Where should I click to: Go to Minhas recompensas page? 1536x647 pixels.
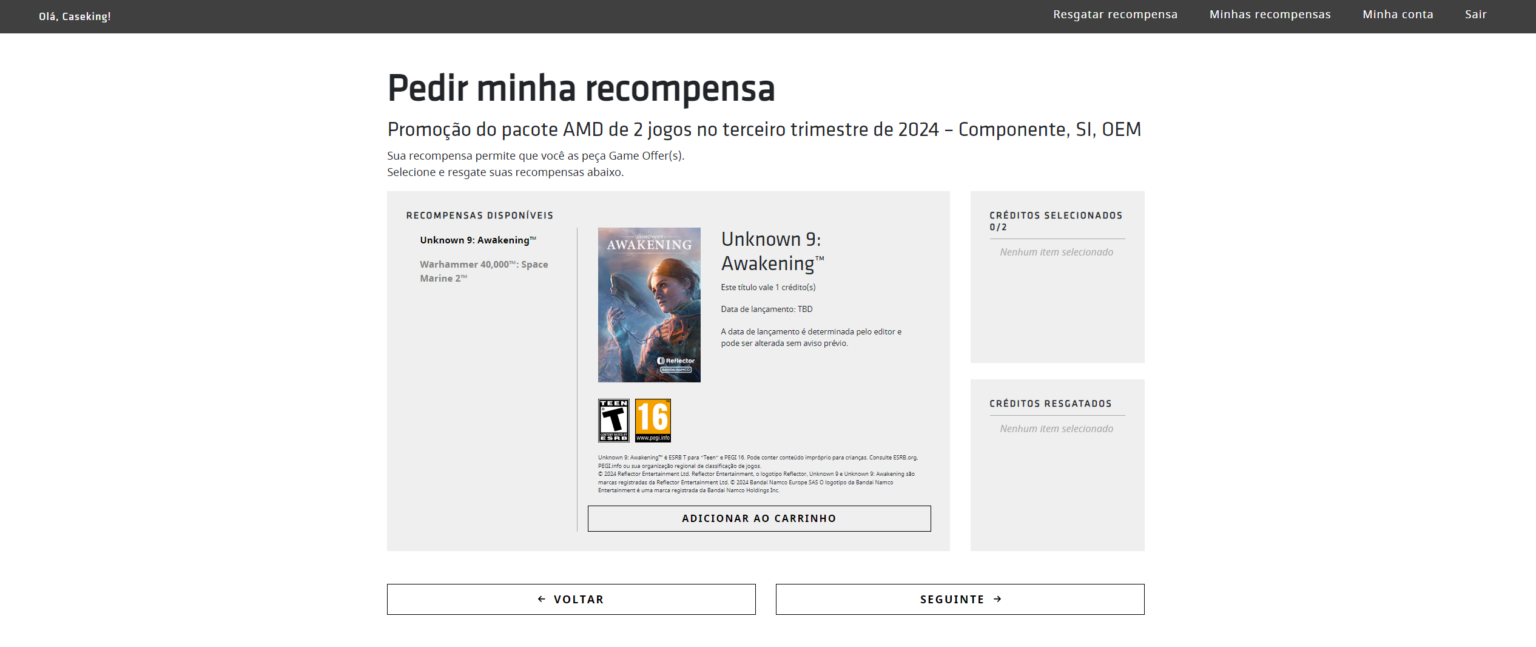[1269, 15]
